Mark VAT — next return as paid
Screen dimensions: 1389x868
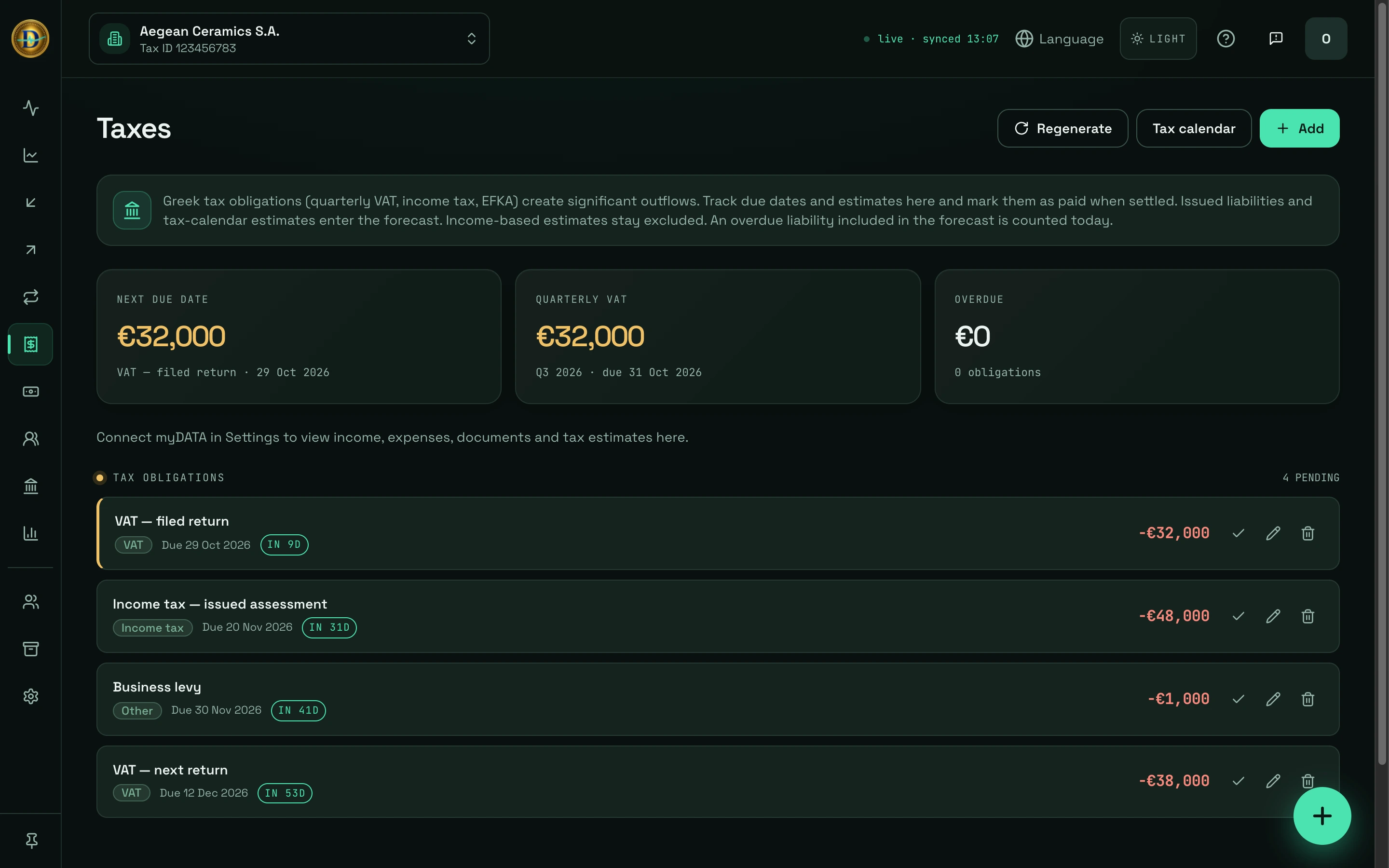pyautogui.click(x=1238, y=781)
